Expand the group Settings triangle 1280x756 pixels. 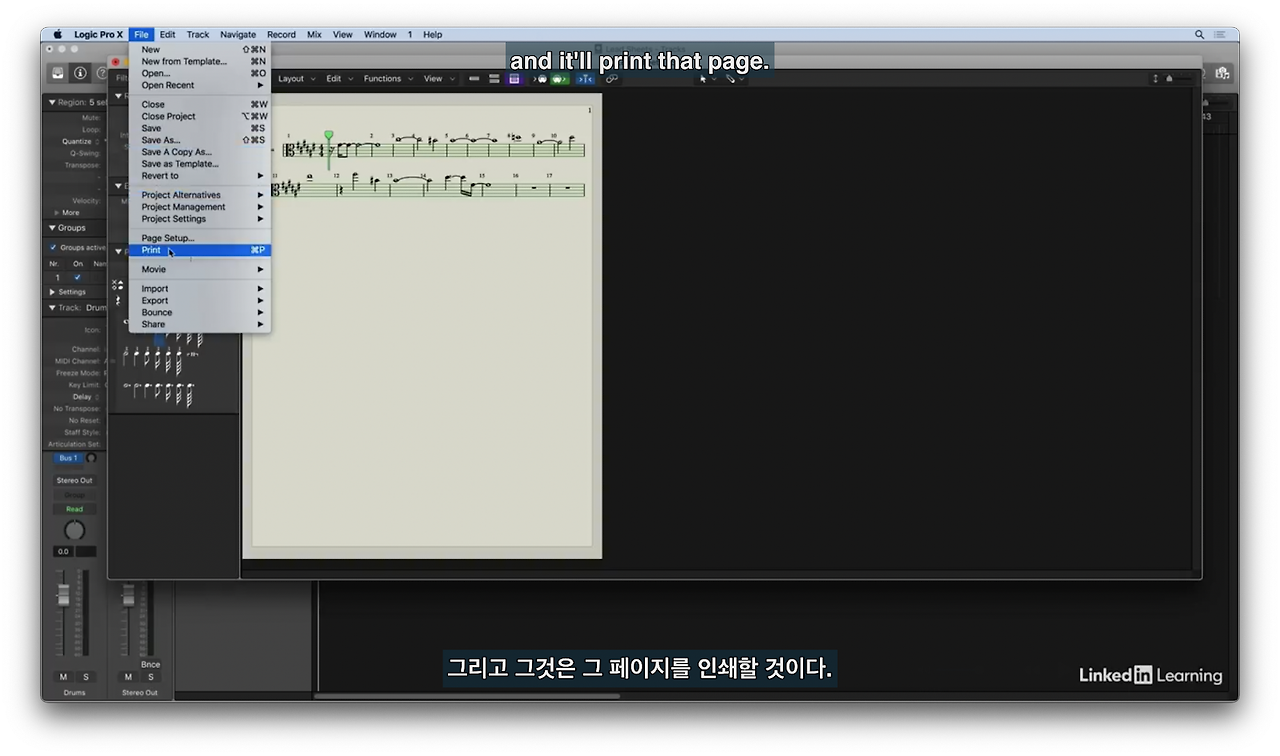tap(53, 292)
